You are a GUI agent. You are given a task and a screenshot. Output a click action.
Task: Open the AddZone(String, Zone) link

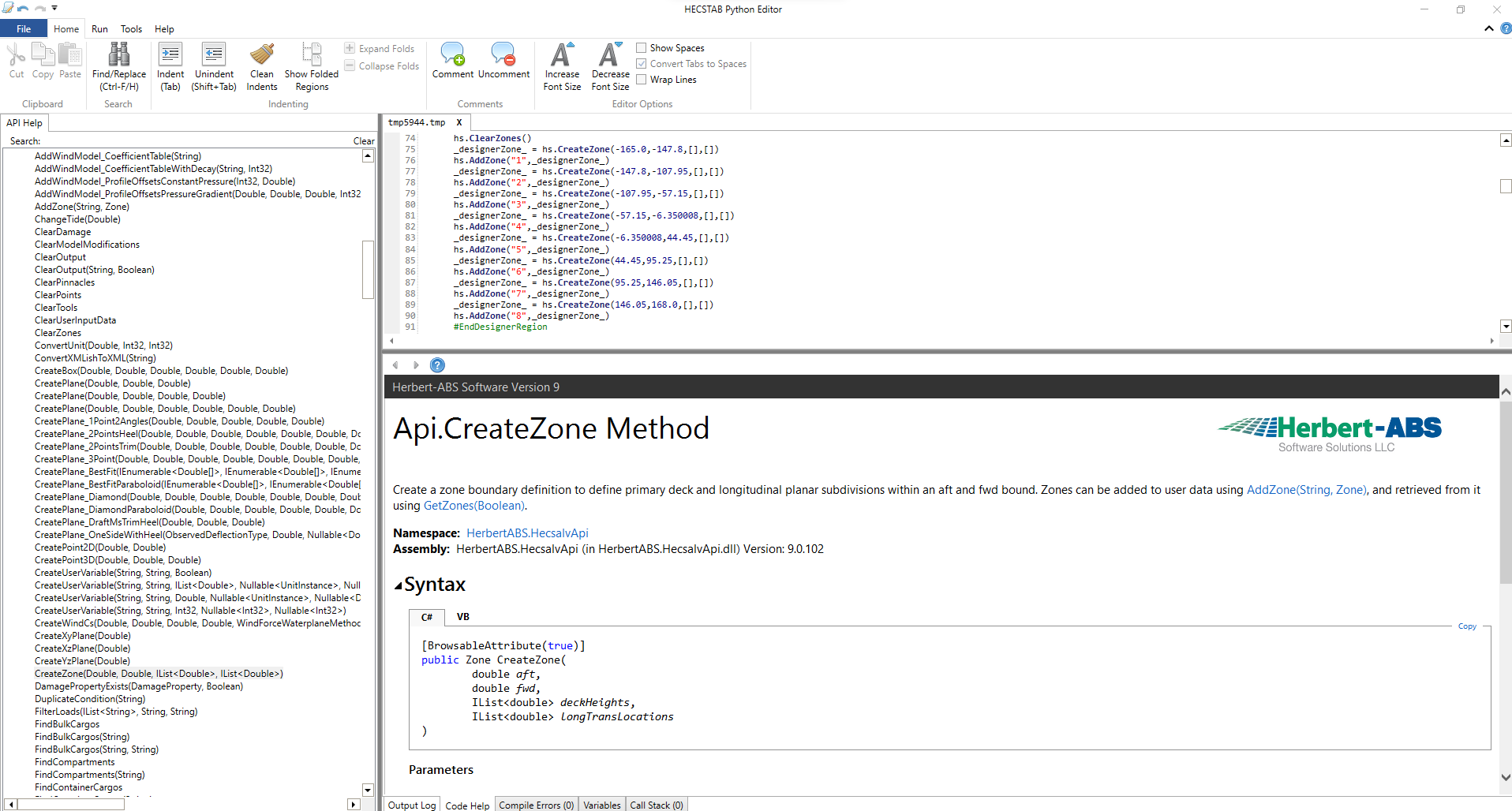tap(1306, 490)
